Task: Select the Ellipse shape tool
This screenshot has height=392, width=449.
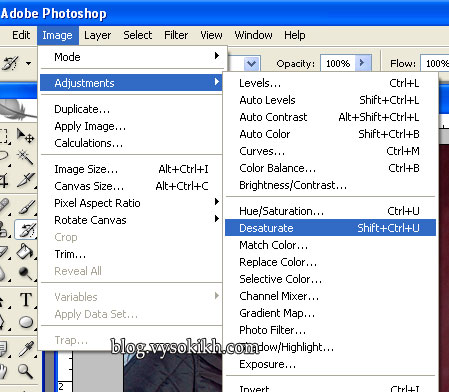Action: 25,322
